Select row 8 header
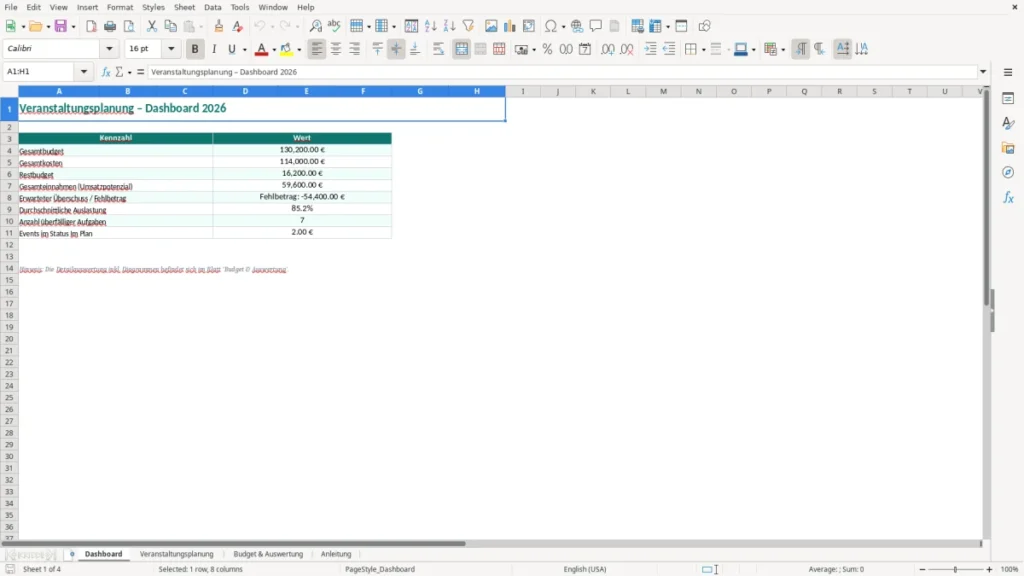Viewport: 1024px width, 576px height. pyautogui.click(x=9, y=198)
